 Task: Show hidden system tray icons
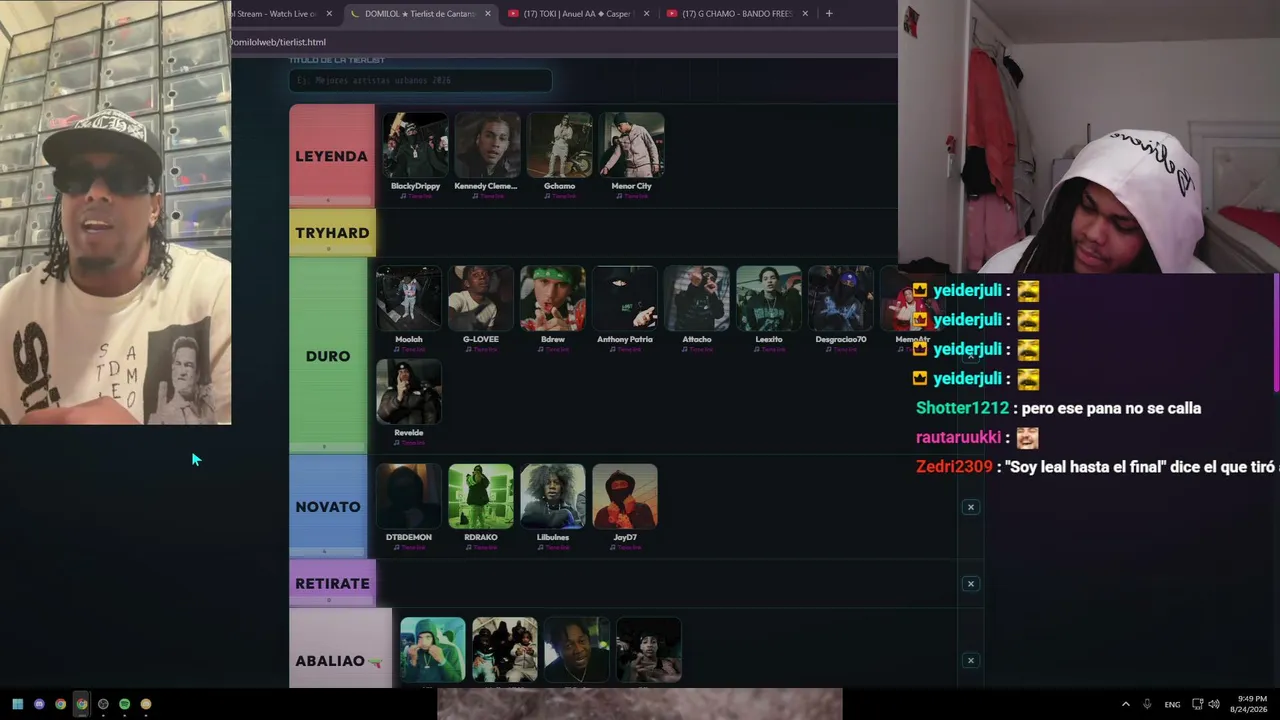pyautogui.click(x=1125, y=704)
